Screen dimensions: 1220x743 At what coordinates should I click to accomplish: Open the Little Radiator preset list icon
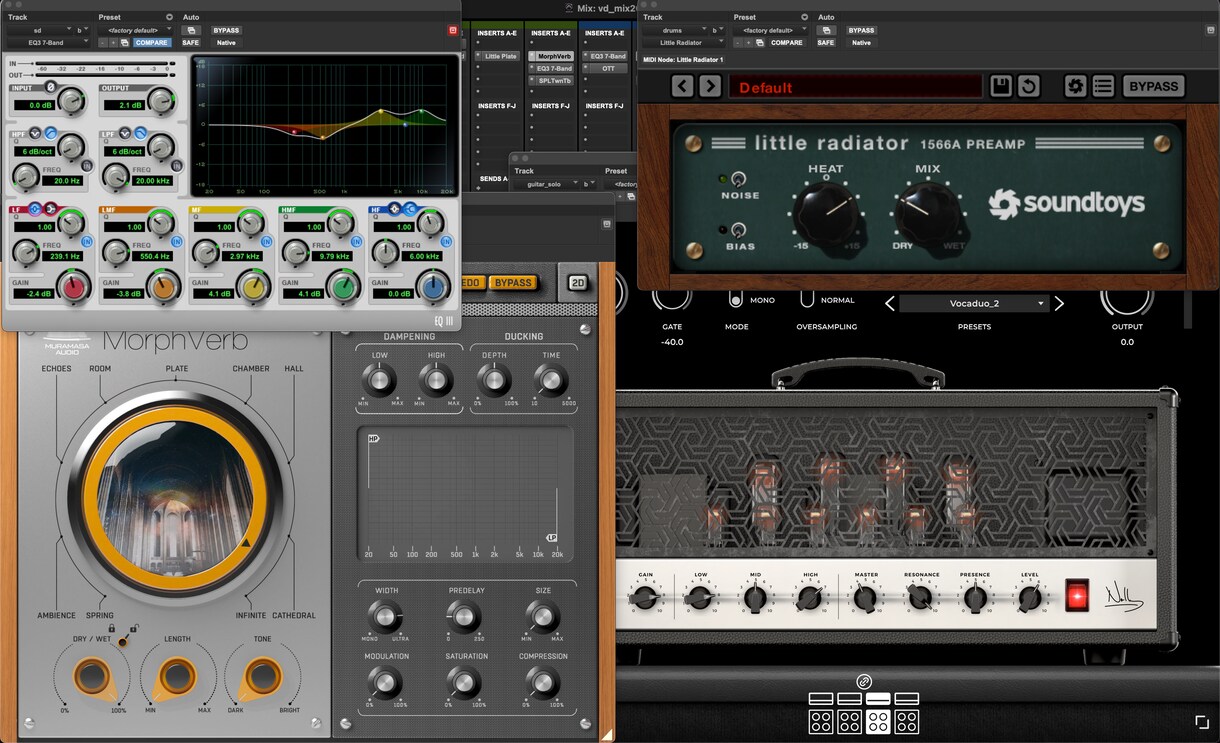1103,87
